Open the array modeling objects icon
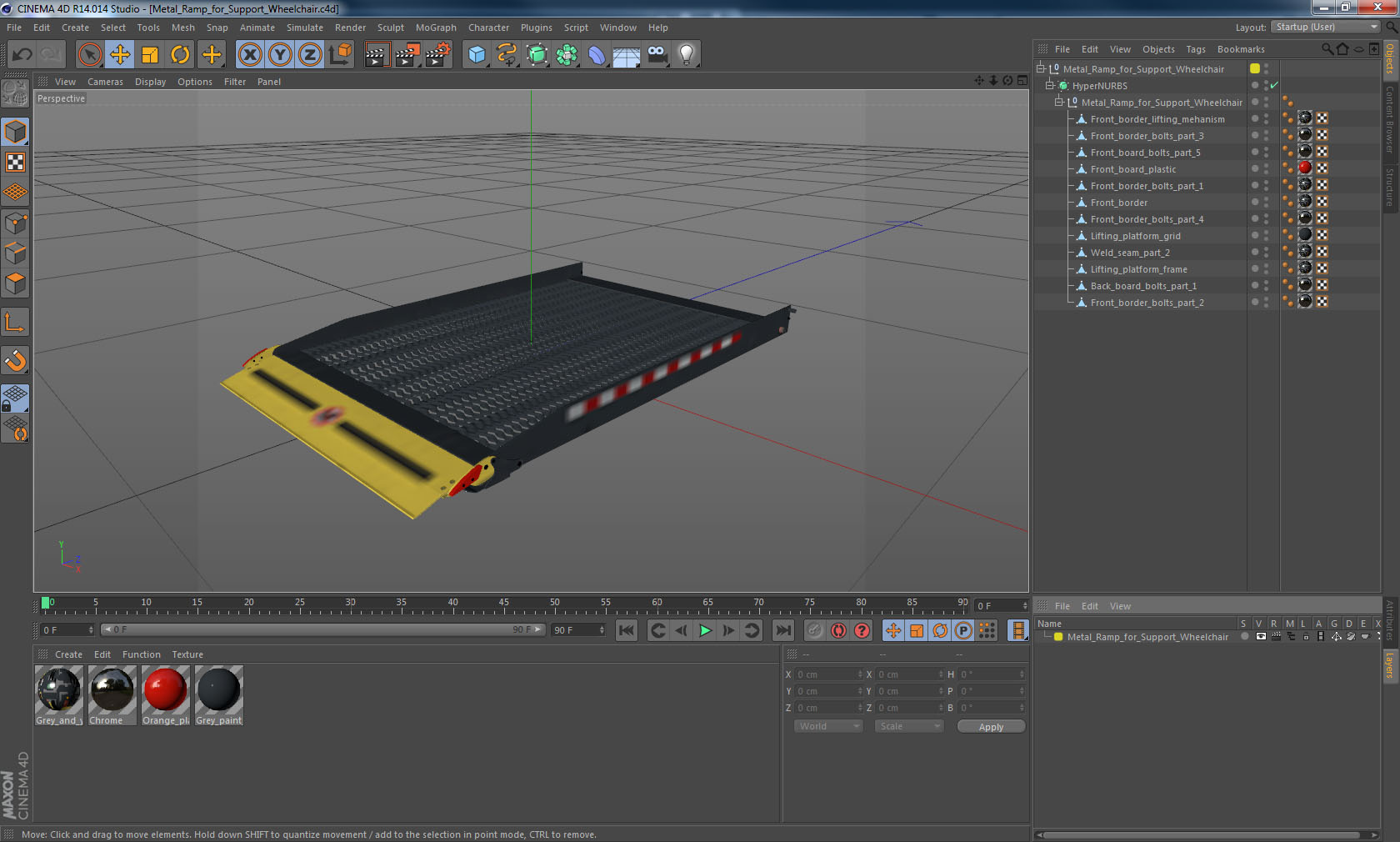1400x842 pixels. 567,55
